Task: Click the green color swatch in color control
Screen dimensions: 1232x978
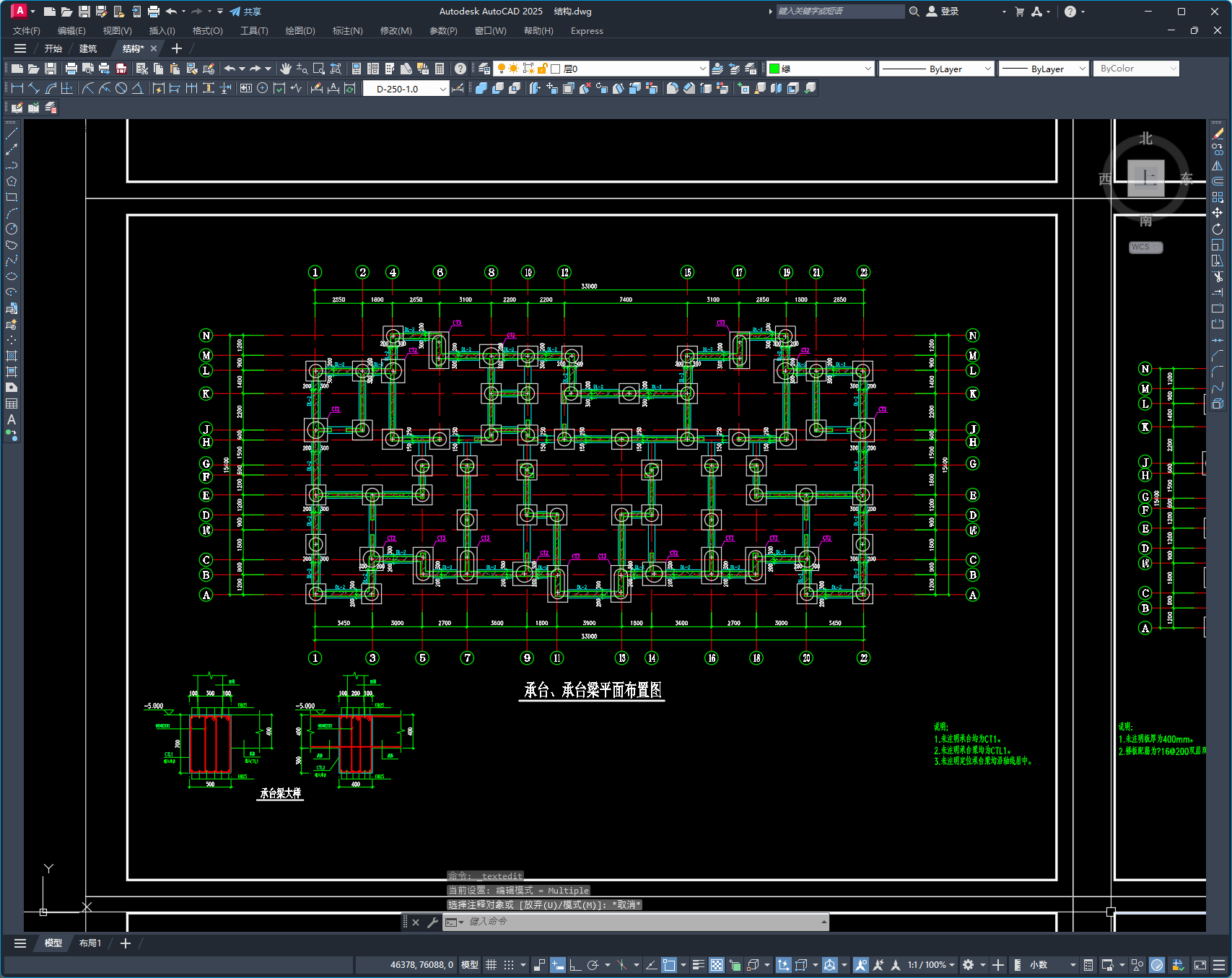Action: pyautogui.click(x=774, y=69)
